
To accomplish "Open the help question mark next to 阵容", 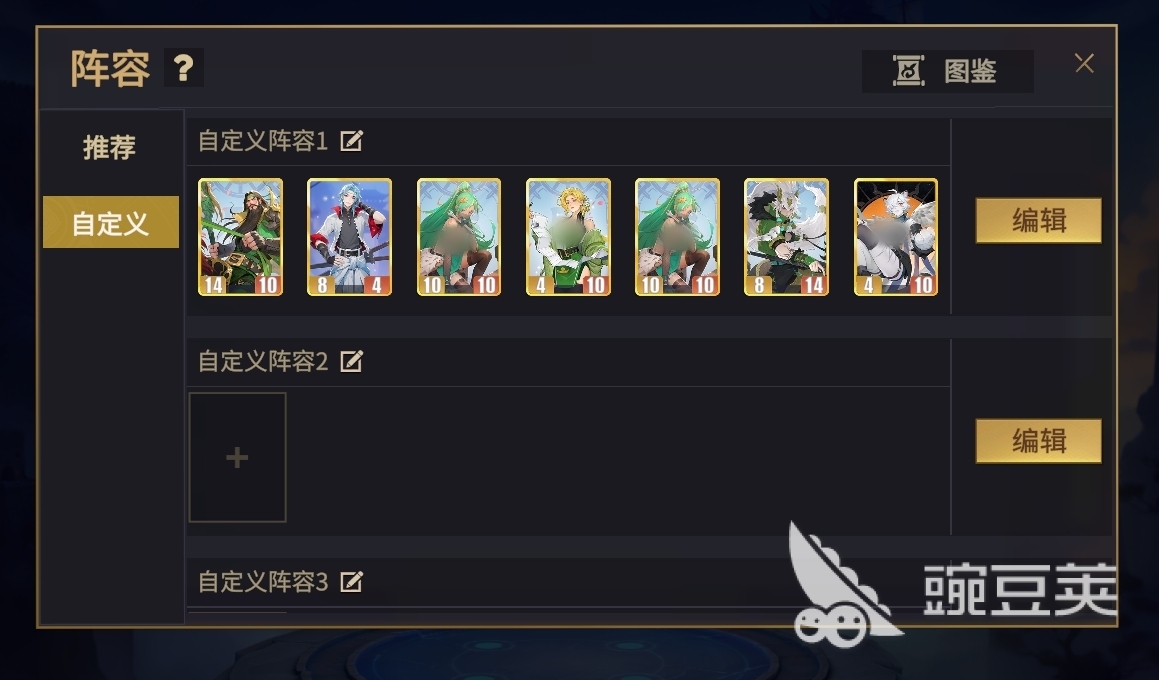I will click(183, 68).
